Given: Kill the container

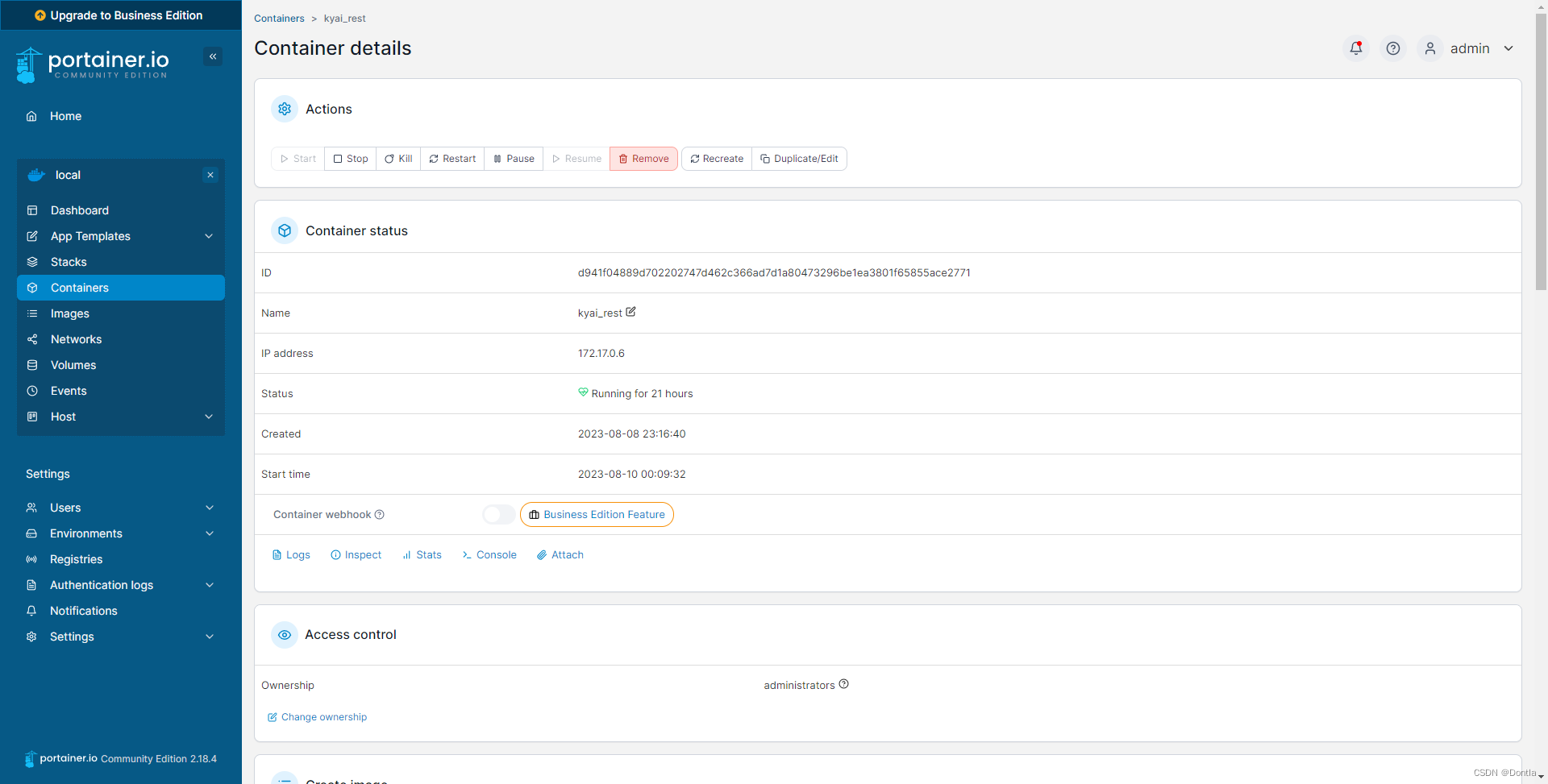Looking at the screenshot, I should [x=398, y=159].
